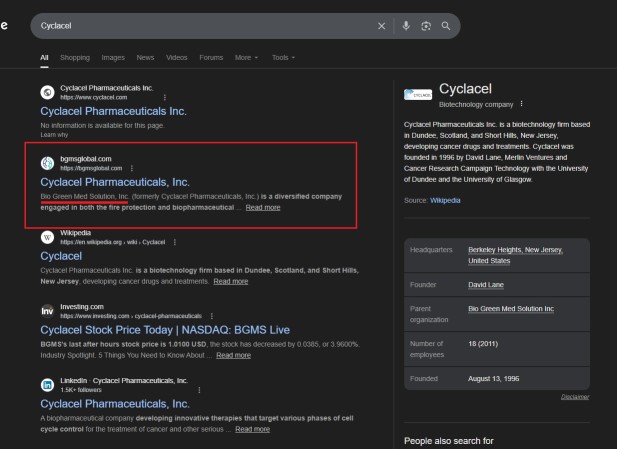Switch to the Videos tab
Viewport: 617px width, 449px height.
(x=177, y=57)
